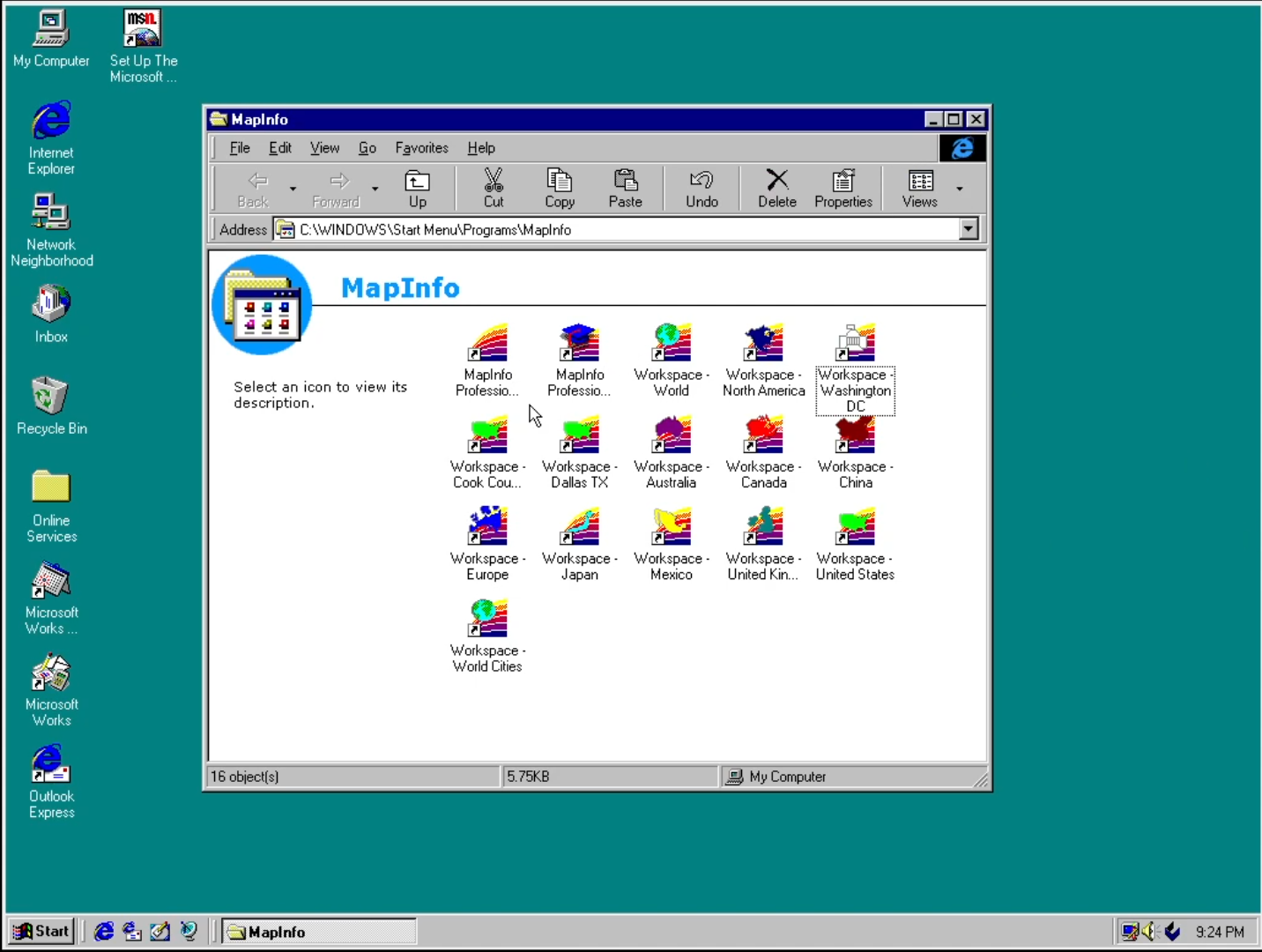The width and height of the screenshot is (1262, 952).
Task: Click Show Desktop in quick launch bar
Action: tap(160, 931)
